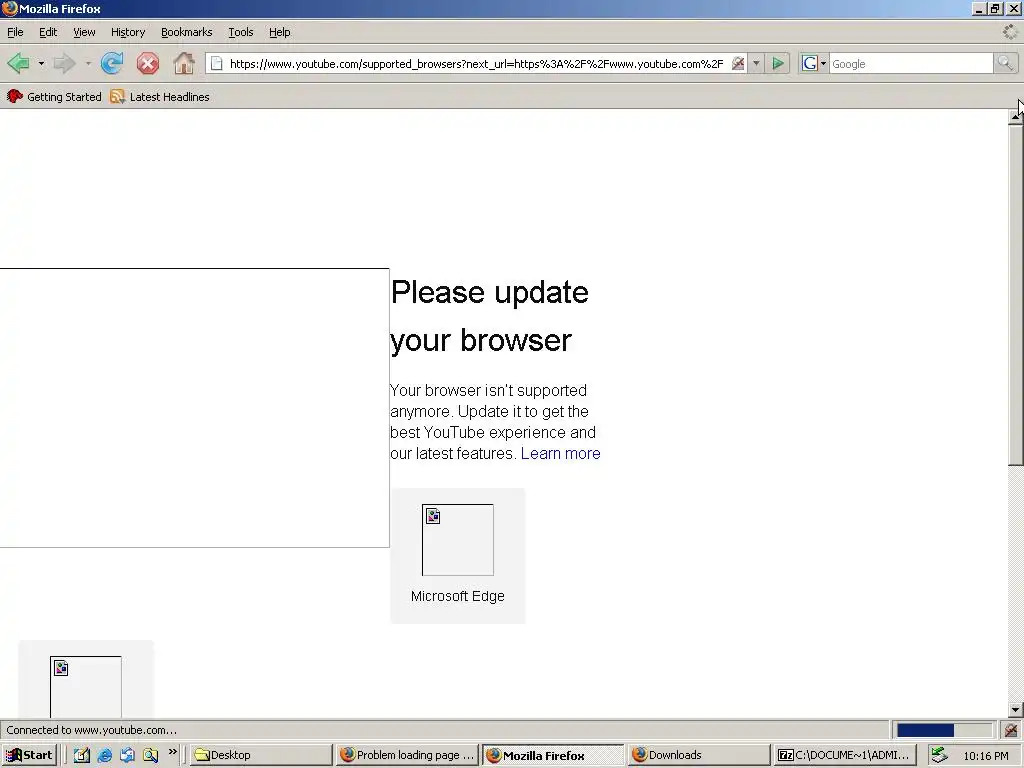Open the View menu
The height and width of the screenshot is (768, 1024).
(84, 32)
